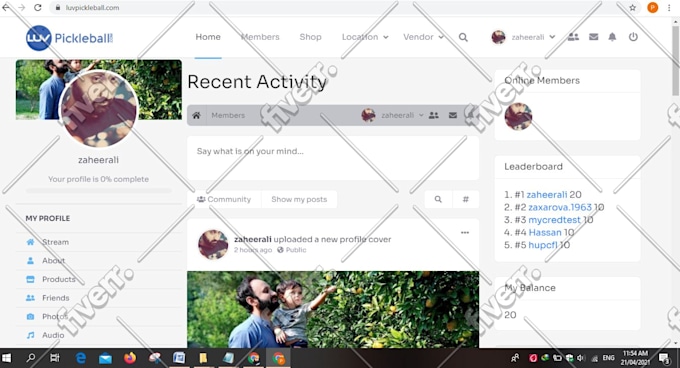Select Show my posts filter

tap(299, 199)
